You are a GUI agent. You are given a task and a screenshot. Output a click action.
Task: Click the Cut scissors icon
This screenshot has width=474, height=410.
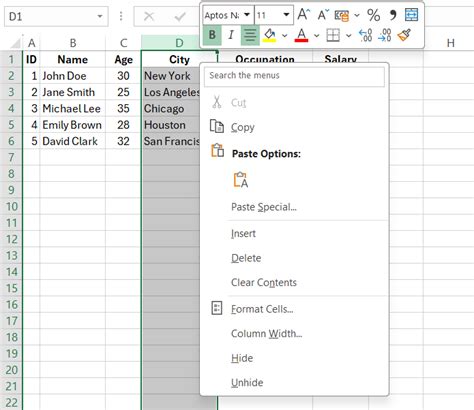pos(217,102)
